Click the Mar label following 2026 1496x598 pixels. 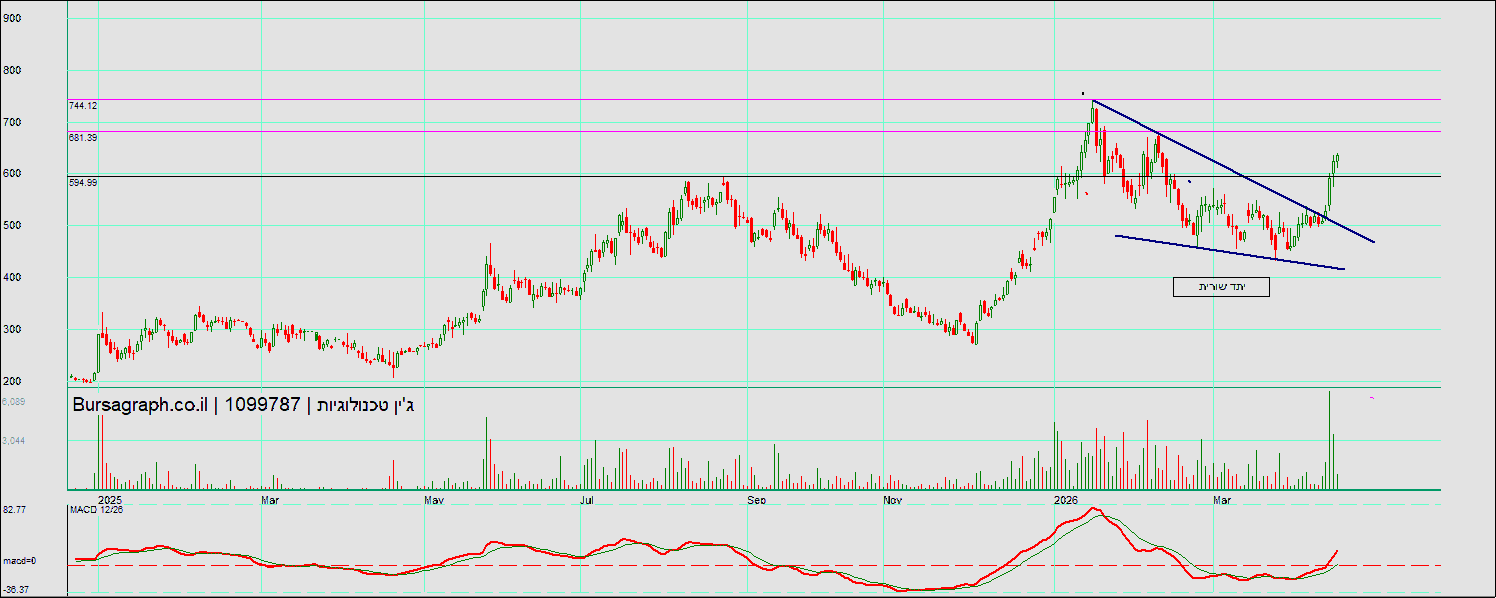(1221, 498)
